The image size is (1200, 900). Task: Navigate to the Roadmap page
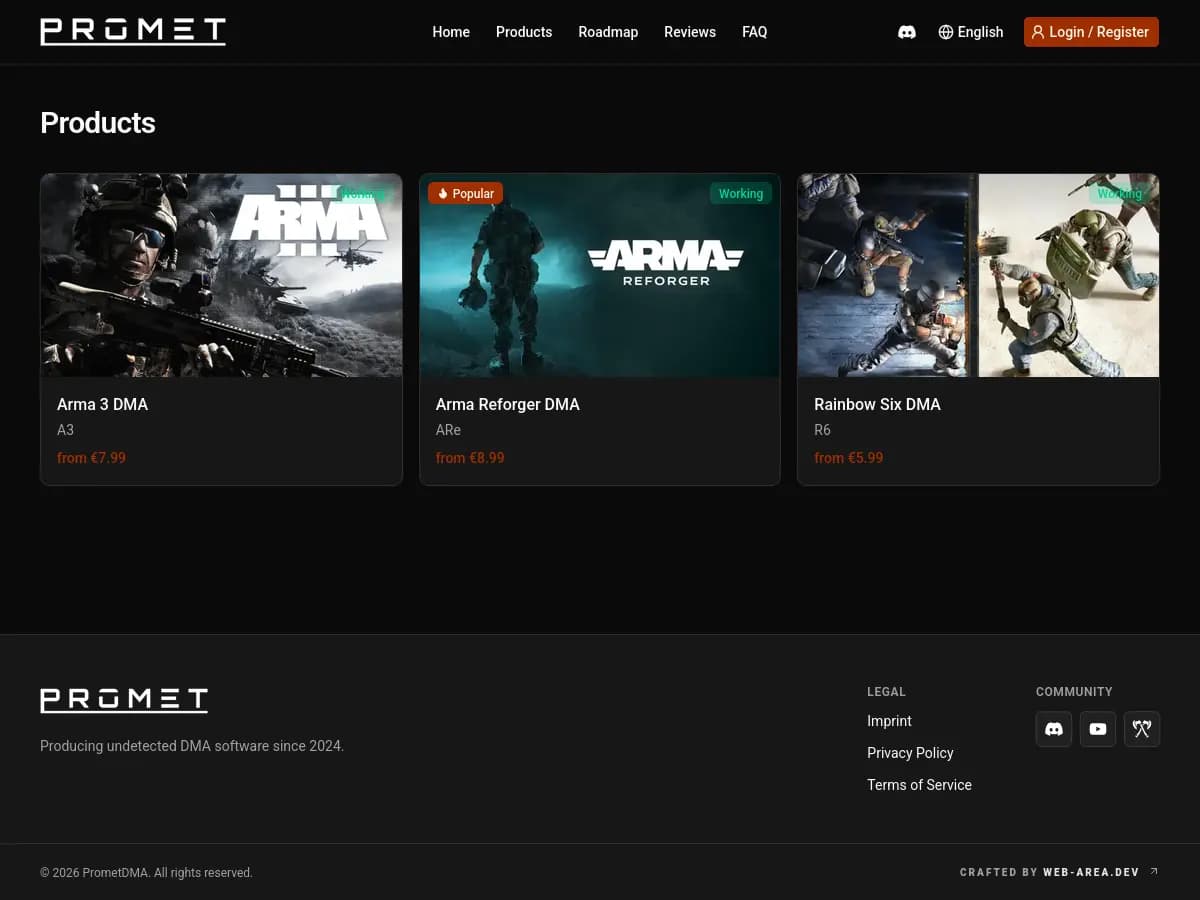coord(608,32)
